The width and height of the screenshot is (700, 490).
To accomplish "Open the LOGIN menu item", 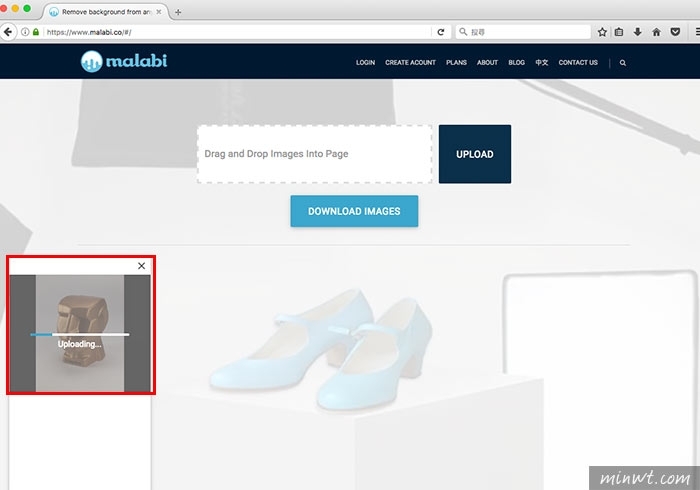I will (365, 62).
